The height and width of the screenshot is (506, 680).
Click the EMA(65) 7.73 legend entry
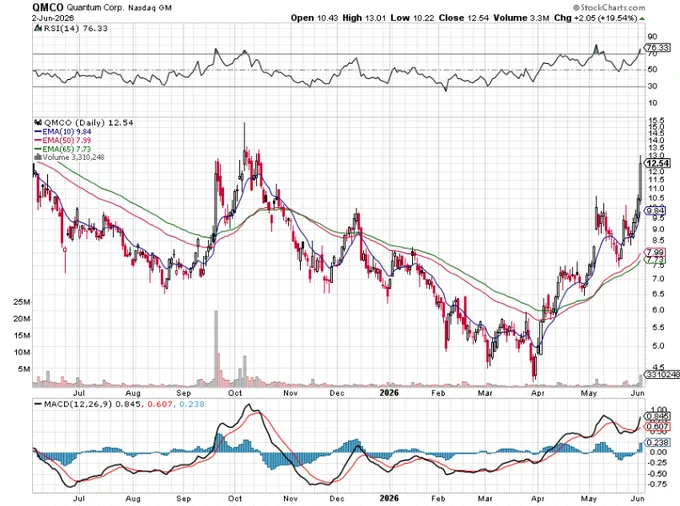point(62,149)
